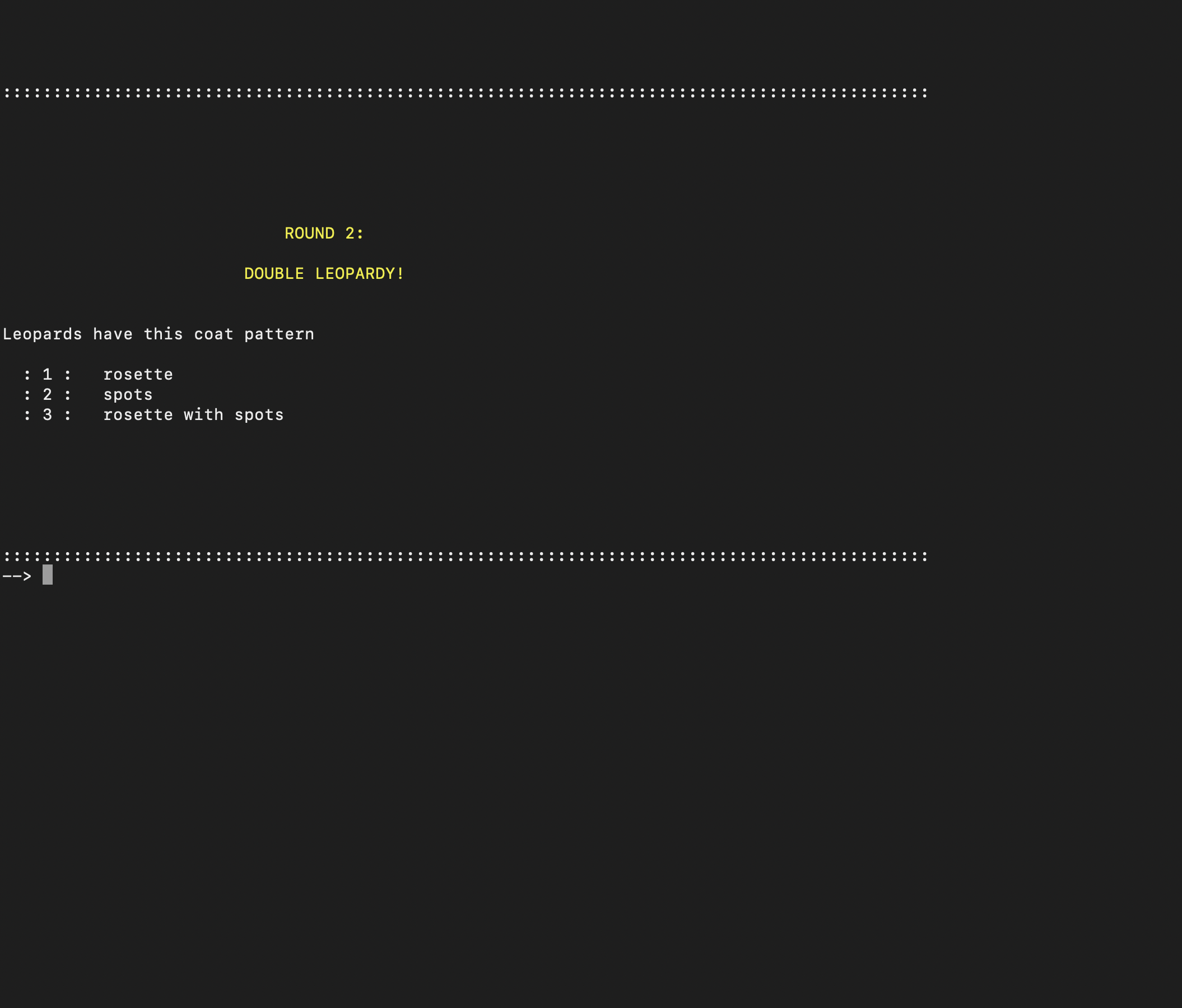Screen dimensions: 1182x1008
Task: Click the word 'pattern' in the question
Action: point(279,334)
